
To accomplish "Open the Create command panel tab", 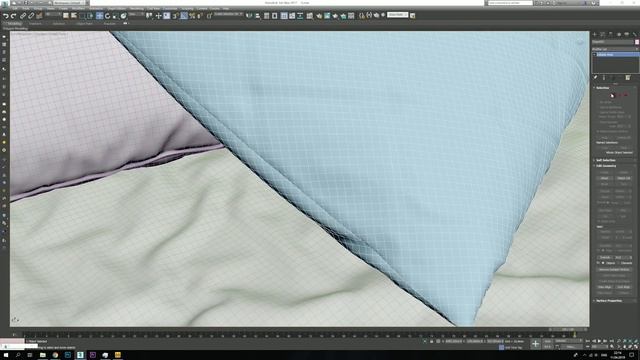I will click(x=595, y=34).
